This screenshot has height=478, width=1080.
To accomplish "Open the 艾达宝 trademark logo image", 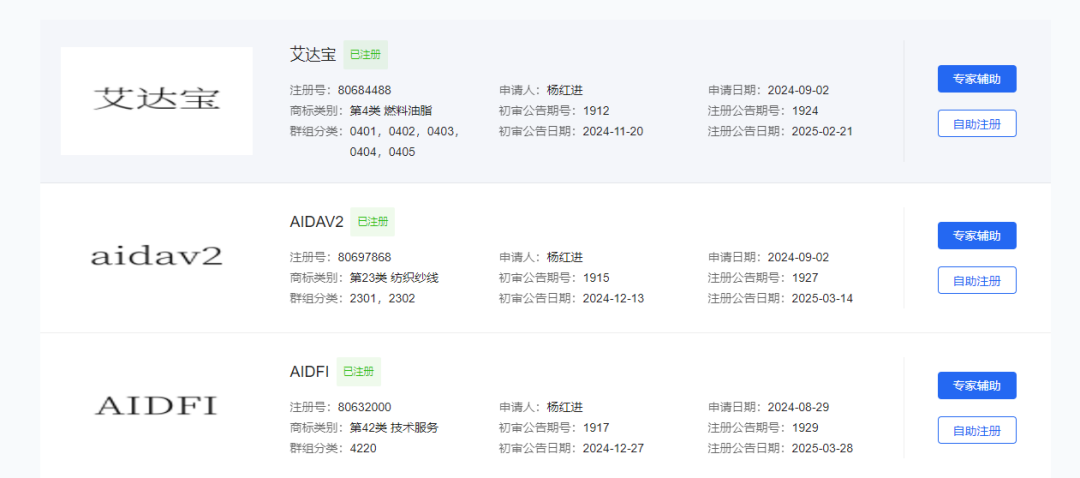I will [157, 100].
